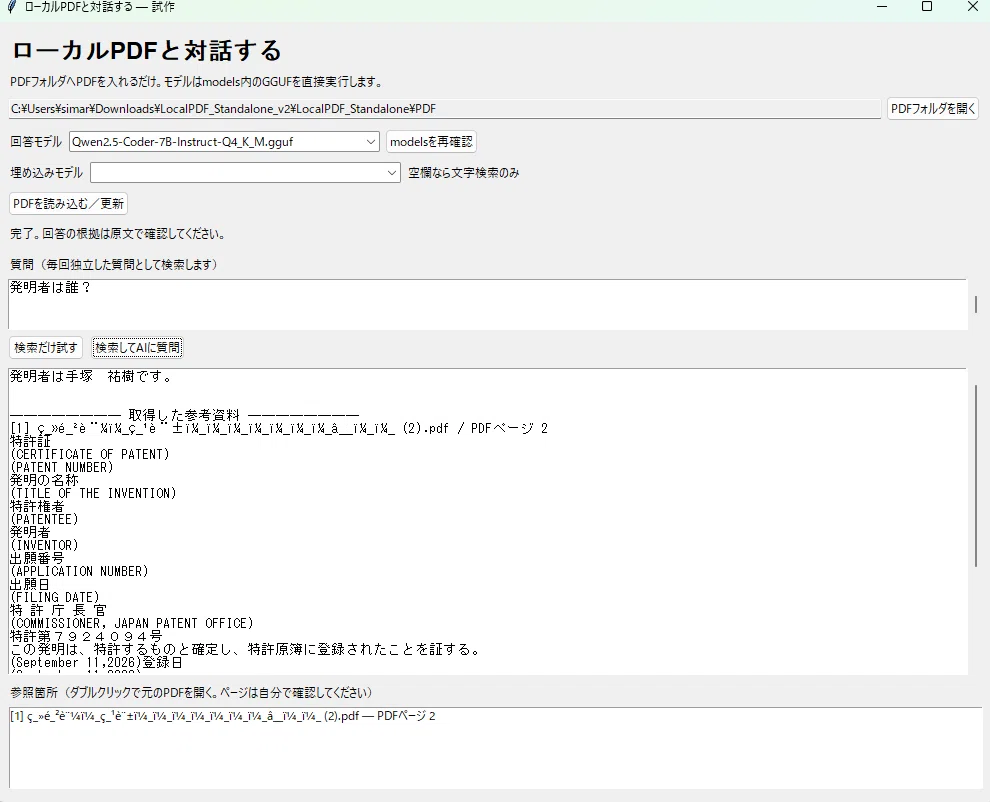Click the line (TITLE OF THE INVENTION)
The image size is (990, 802).
(93, 493)
